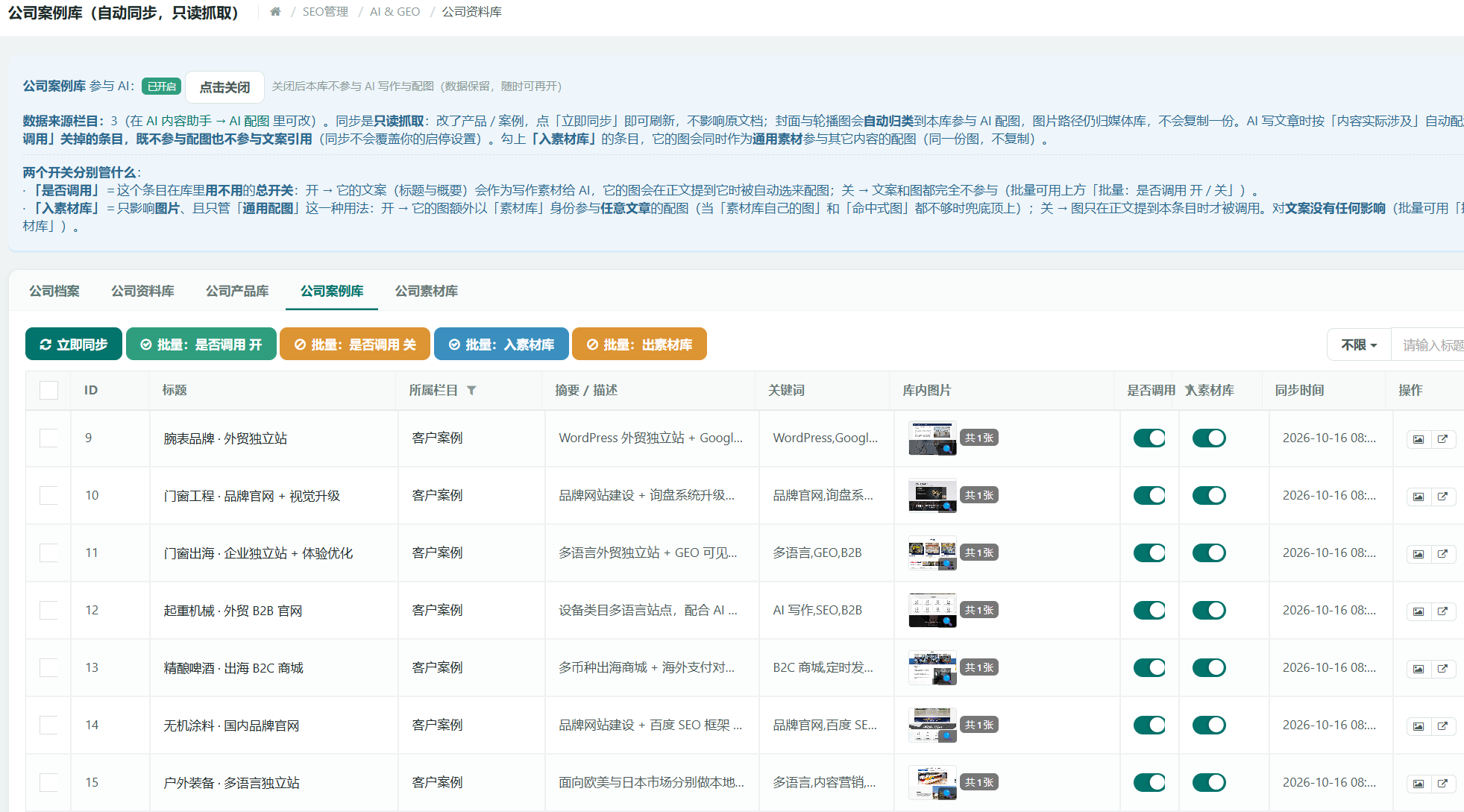Click 点击关闭 button for AI participation
This screenshot has height=812, width=1464.
point(224,87)
